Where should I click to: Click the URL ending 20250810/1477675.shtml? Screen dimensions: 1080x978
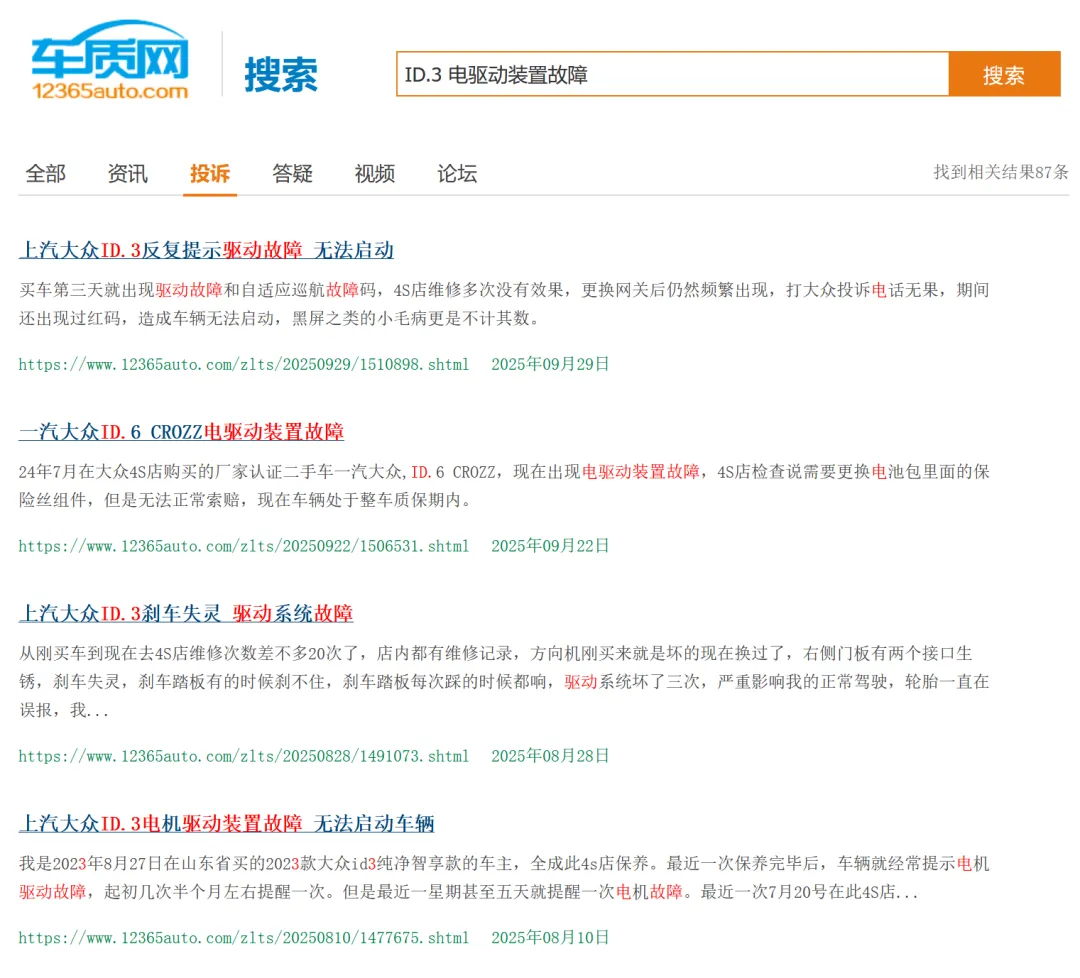[x=244, y=937]
